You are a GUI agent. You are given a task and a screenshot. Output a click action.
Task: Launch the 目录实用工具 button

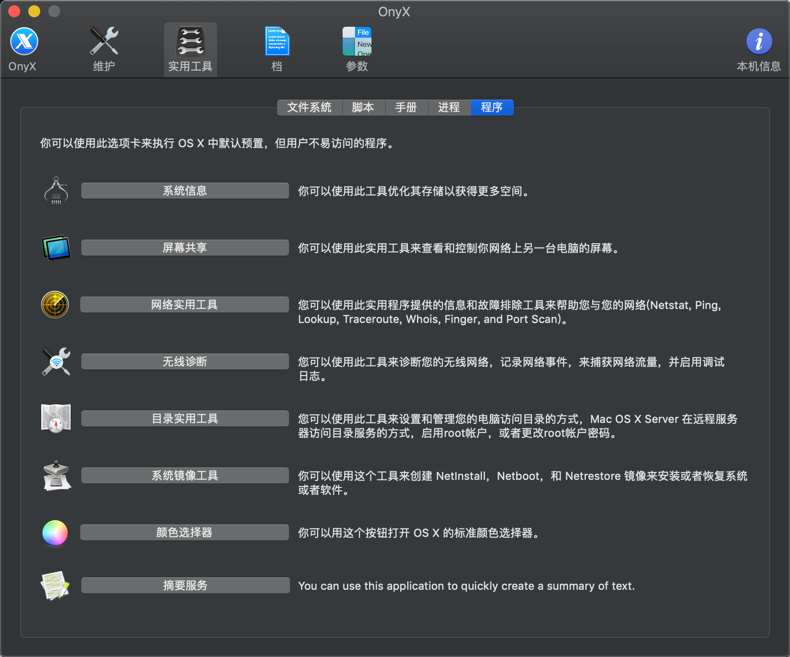[185, 418]
